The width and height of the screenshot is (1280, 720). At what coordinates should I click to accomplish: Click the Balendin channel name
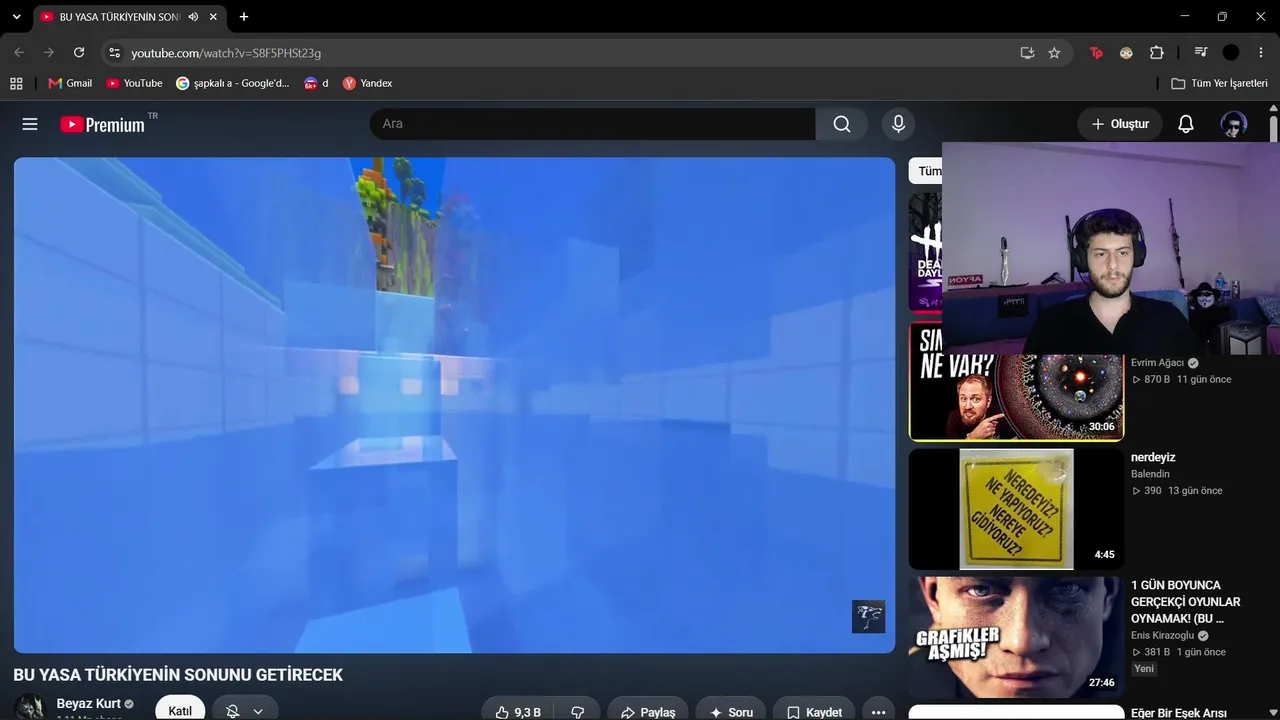tap(1150, 474)
